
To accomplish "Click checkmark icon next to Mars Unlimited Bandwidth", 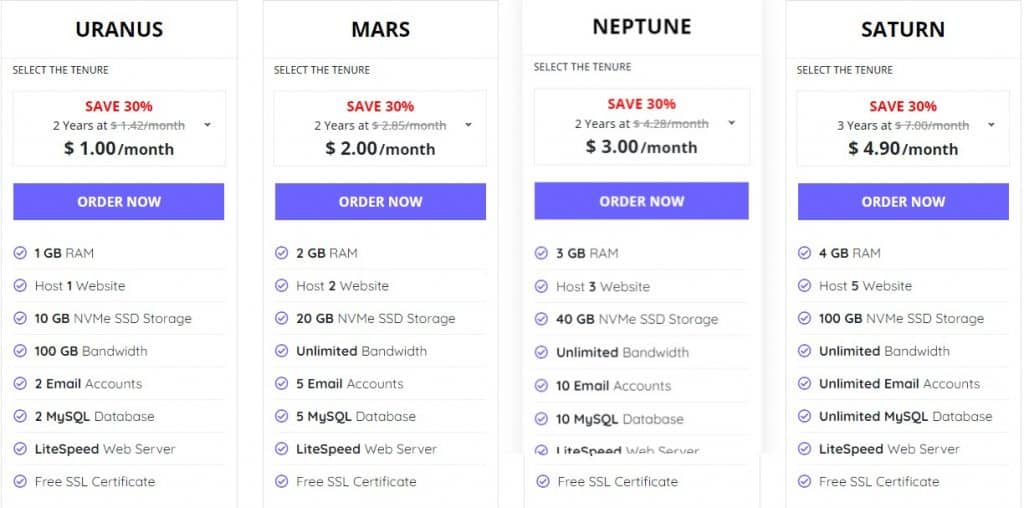I will point(282,351).
